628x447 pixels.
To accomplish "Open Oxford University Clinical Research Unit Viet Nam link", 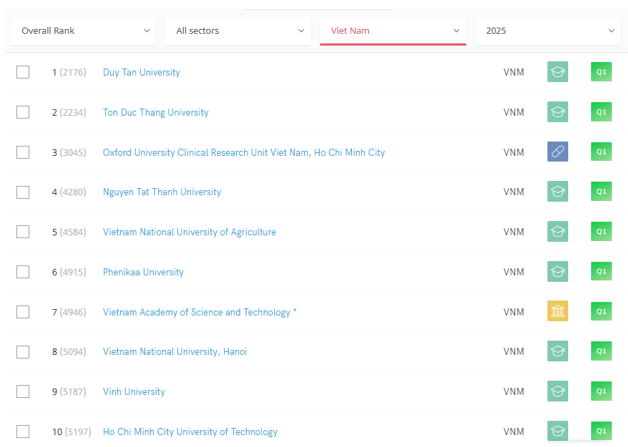I will [x=244, y=153].
